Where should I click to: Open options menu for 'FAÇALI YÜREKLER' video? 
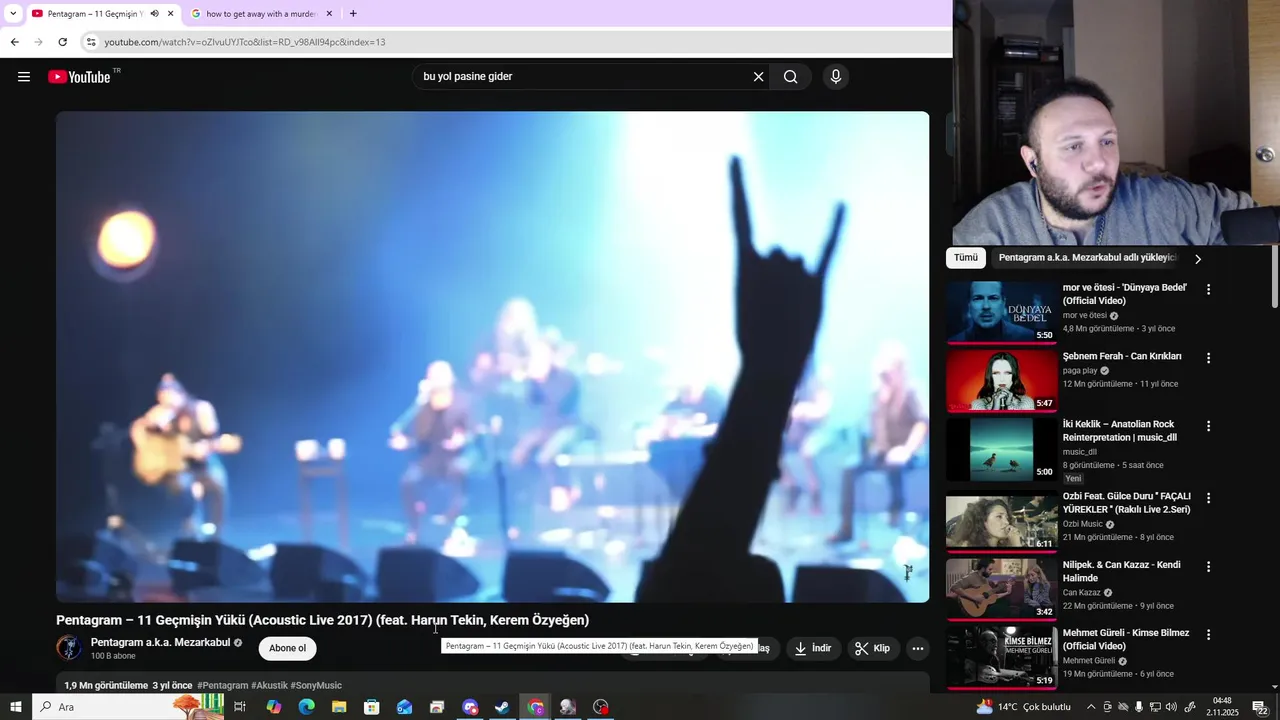pyautogui.click(x=1208, y=498)
